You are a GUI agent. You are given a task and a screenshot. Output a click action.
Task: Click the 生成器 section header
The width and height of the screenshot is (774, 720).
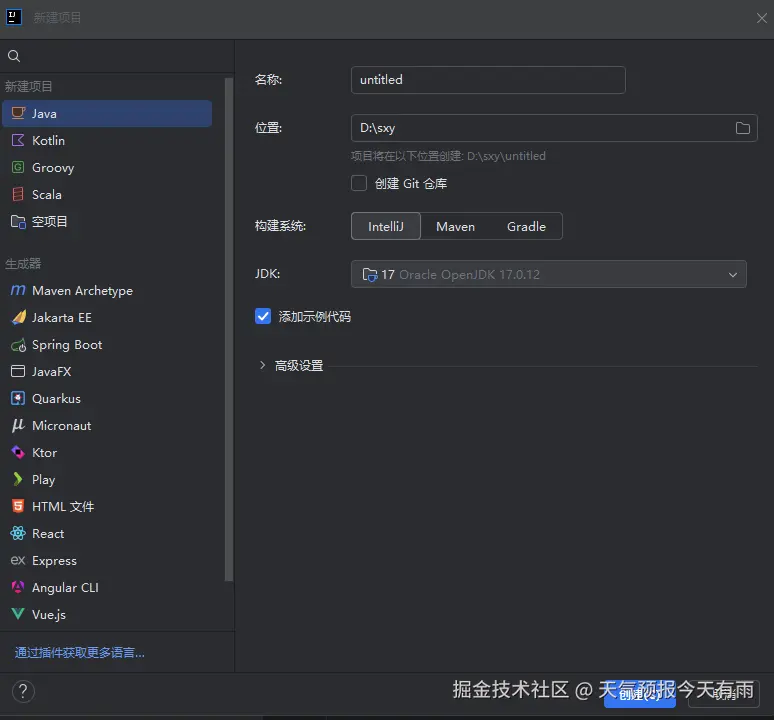point(23,264)
